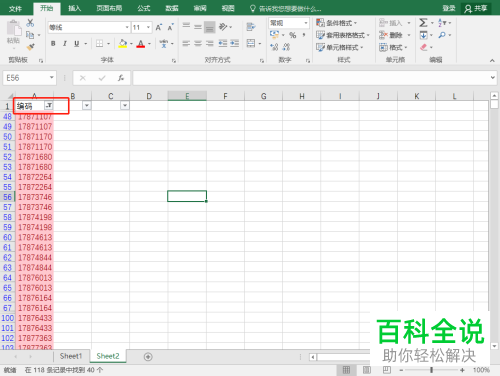Switch to the View tab
Viewport: 500px width, 376px height.
tap(228, 8)
